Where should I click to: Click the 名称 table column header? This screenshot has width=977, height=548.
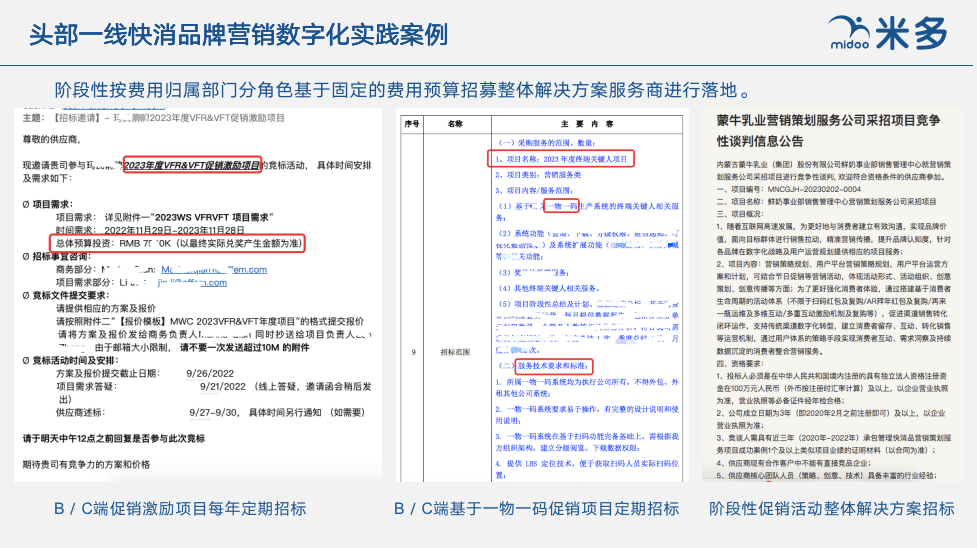coord(455,124)
